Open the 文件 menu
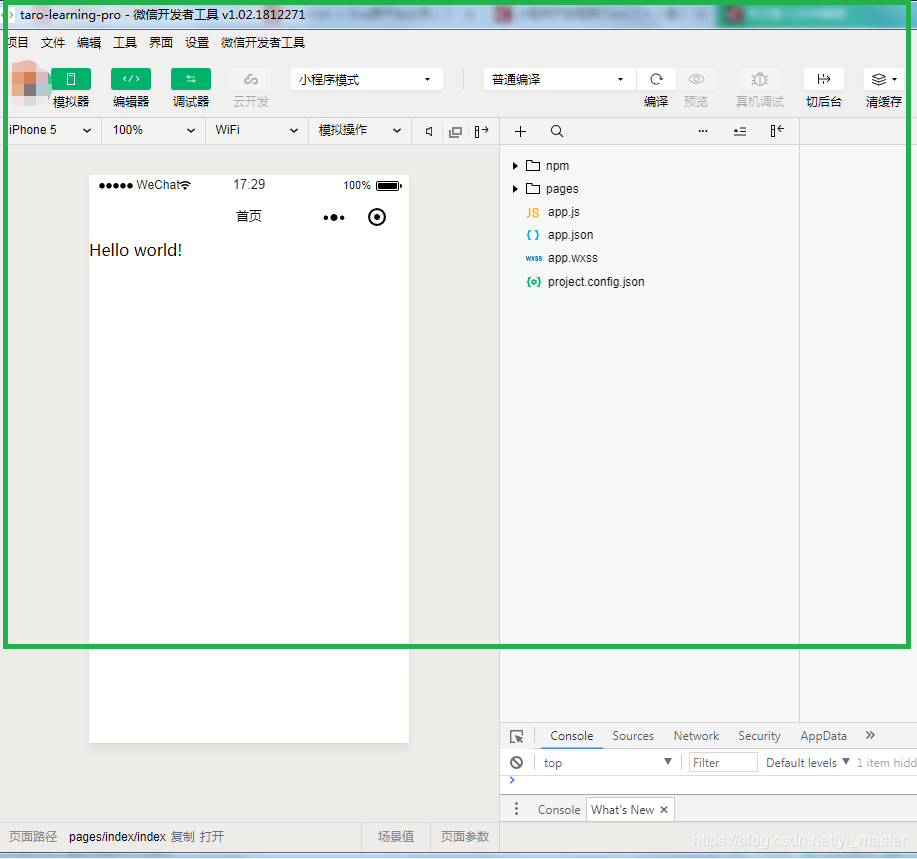917x859 pixels. tap(53, 43)
